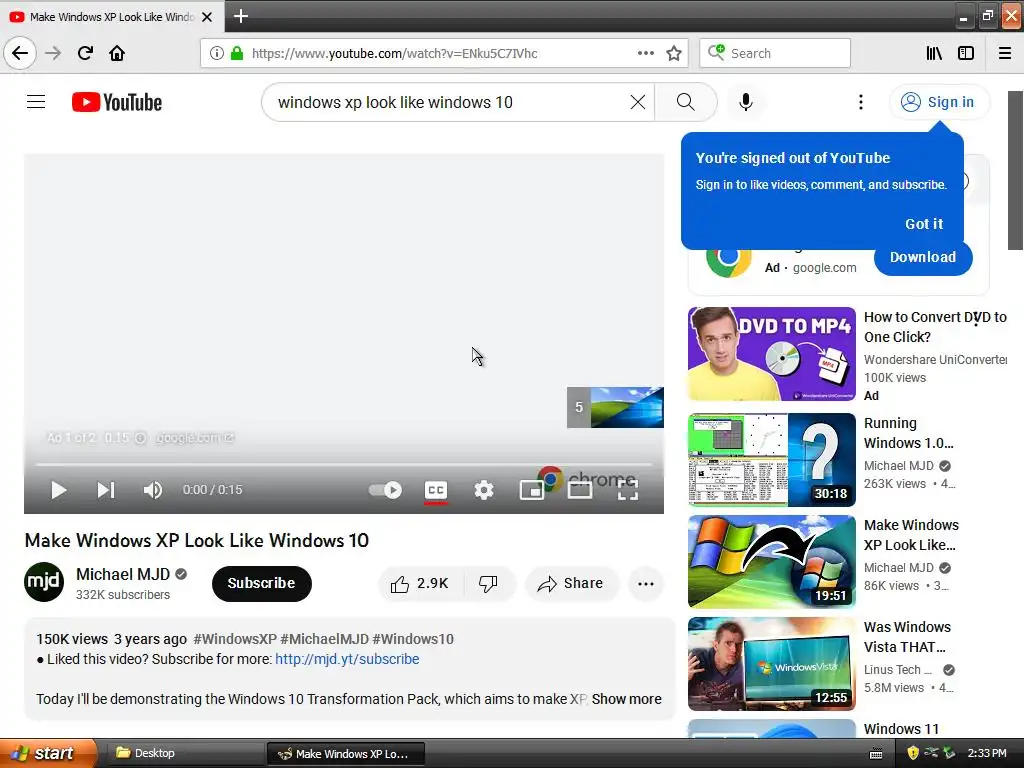1024x768 pixels.
Task: Toggle closed captions CC
Action: pos(436,490)
